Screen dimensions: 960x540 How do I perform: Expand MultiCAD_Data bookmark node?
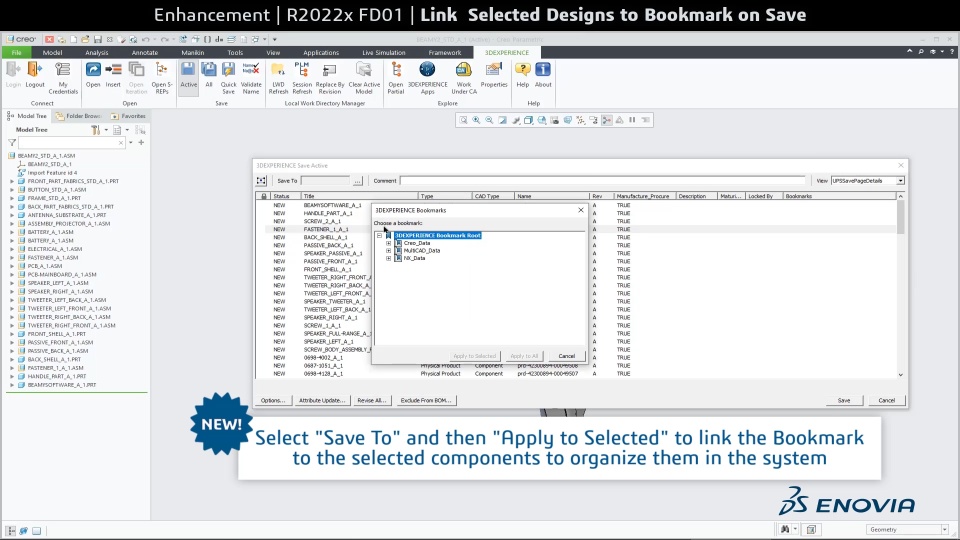388,250
